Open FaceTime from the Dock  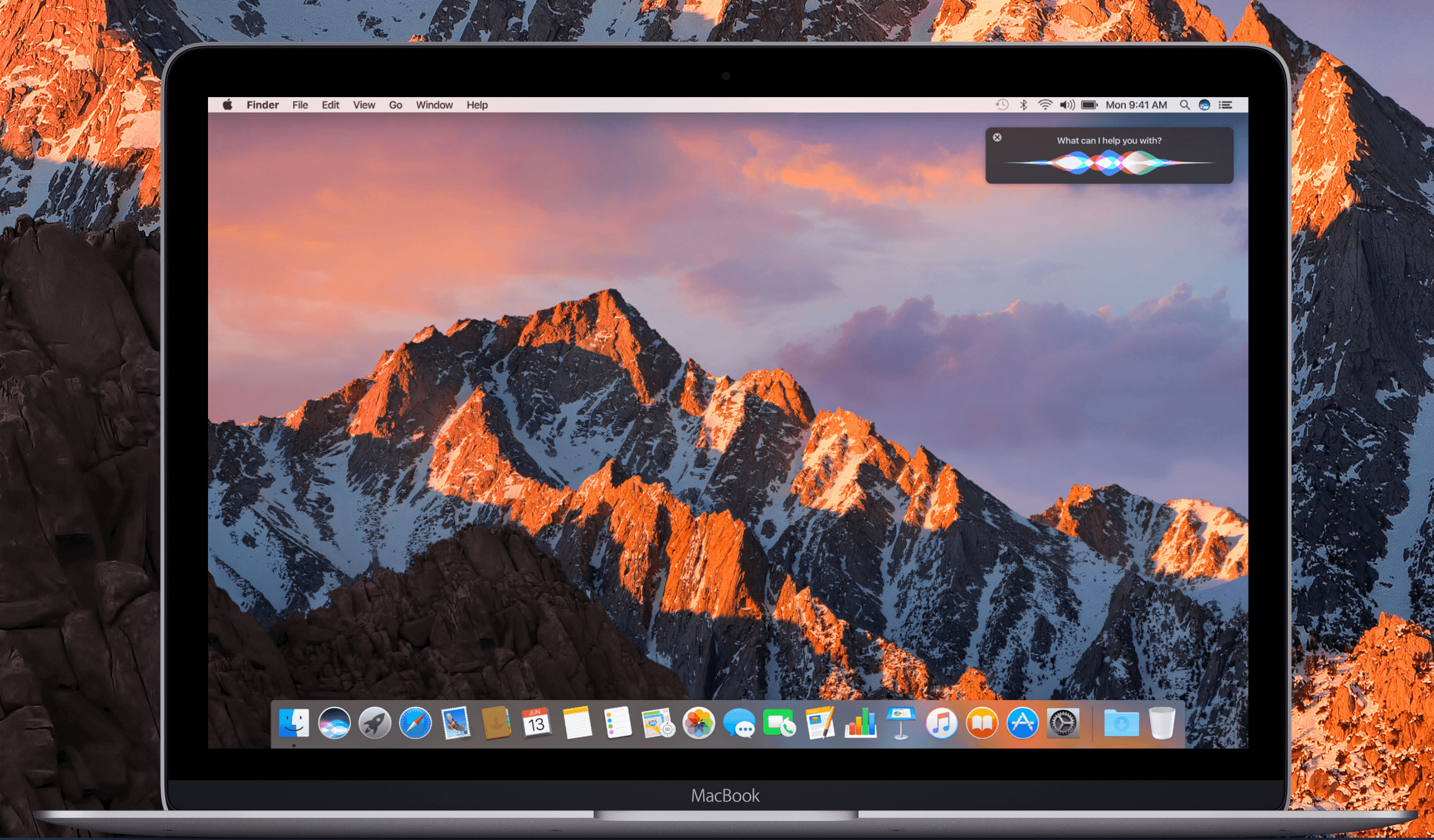pos(779,723)
